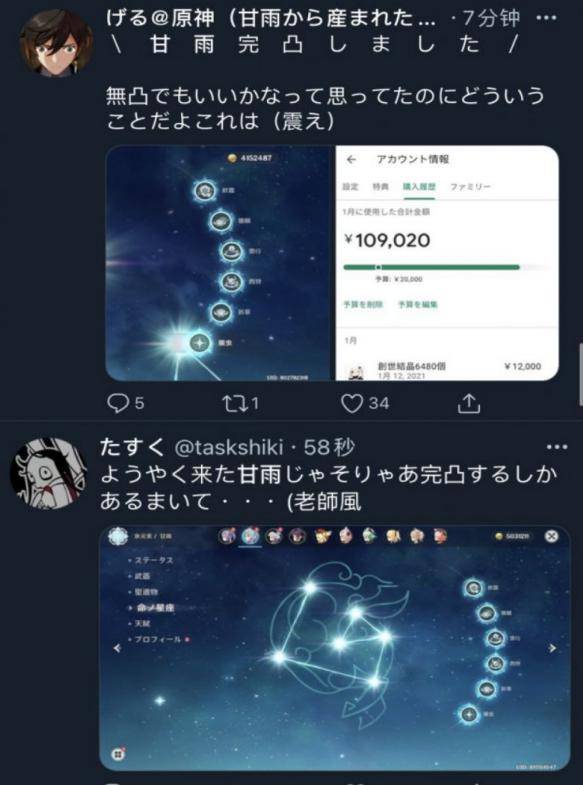Click the reply icon on げる's tweet
Image resolution: width=583 pixels, height=785 pixels.
click(119, 403)
